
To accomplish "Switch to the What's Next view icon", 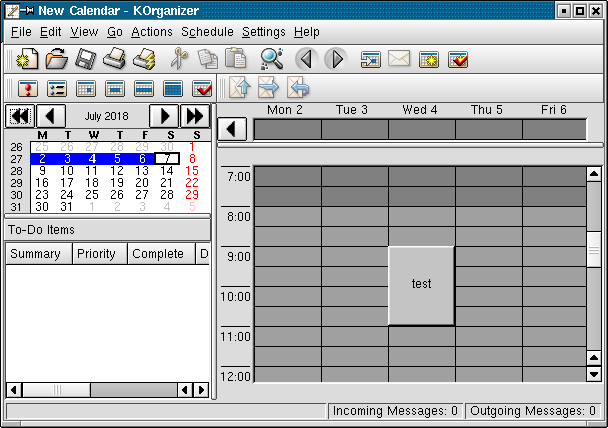I will point(28,89).
